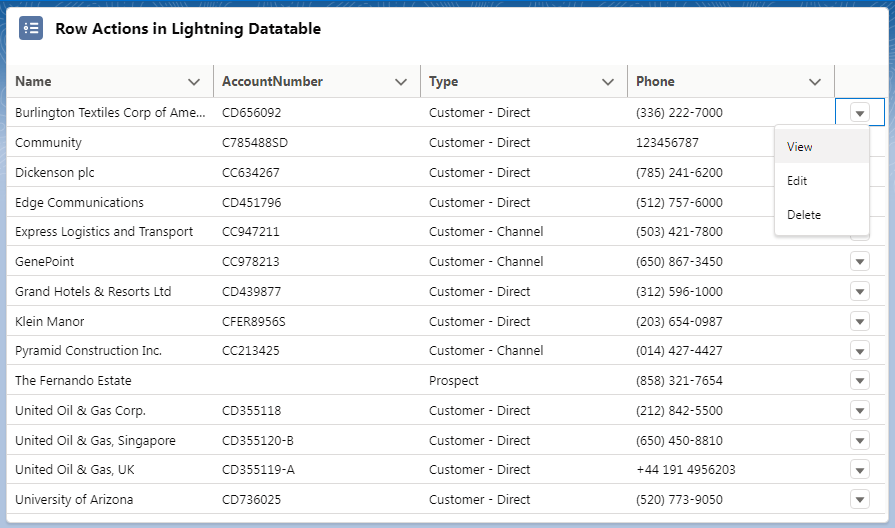Open row actions for United Oil & Gas Corp.
The width and height of the screenshot is (895, 528).
pos(860,410)
